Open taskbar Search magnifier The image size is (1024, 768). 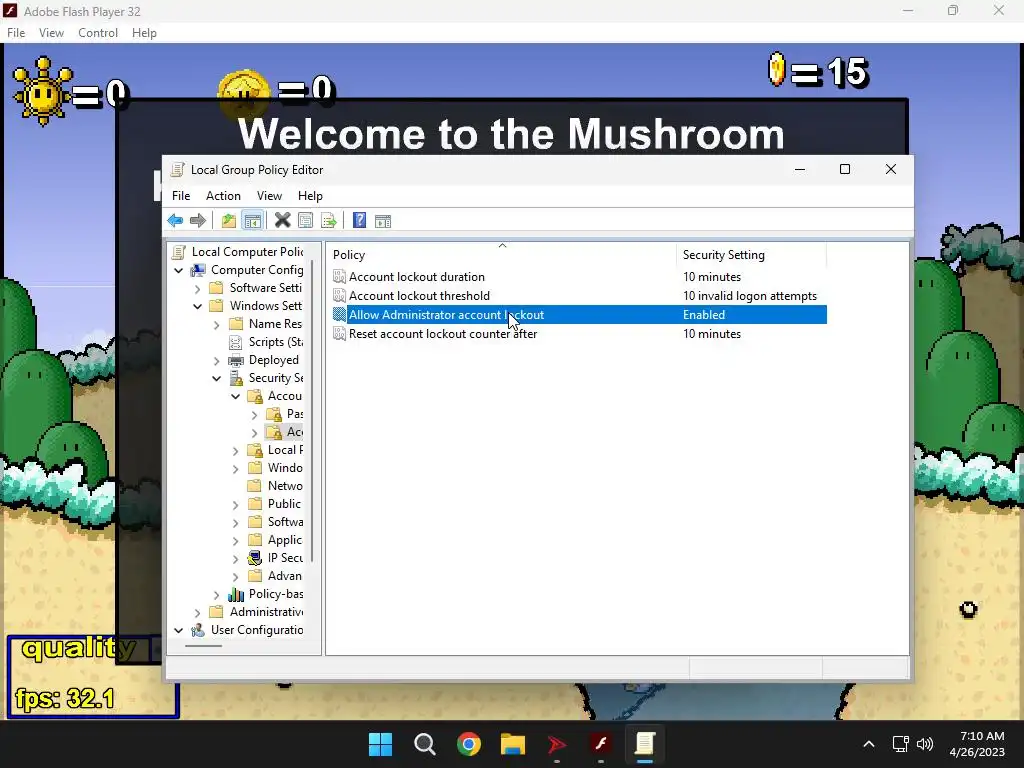(424, 744)
